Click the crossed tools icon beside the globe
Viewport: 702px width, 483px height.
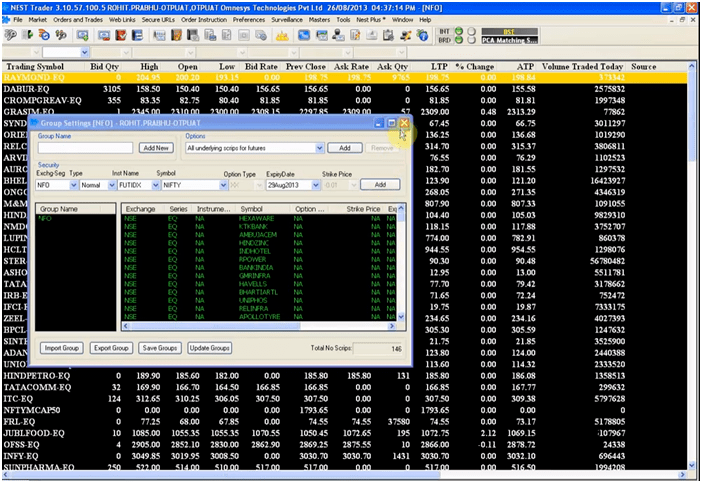[x=406, y=35]
